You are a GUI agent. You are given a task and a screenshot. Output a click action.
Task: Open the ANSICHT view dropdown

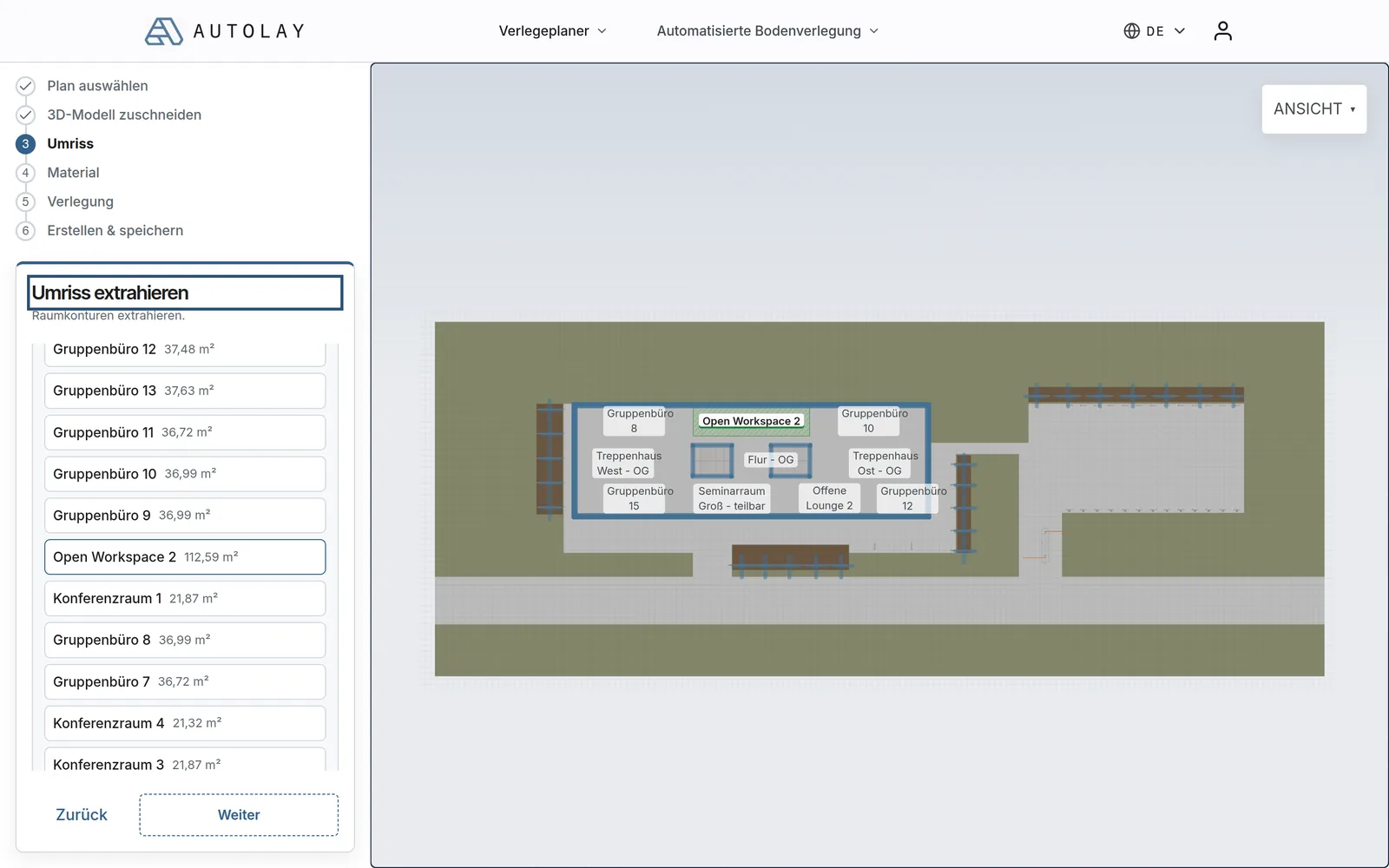point(1313,109)
